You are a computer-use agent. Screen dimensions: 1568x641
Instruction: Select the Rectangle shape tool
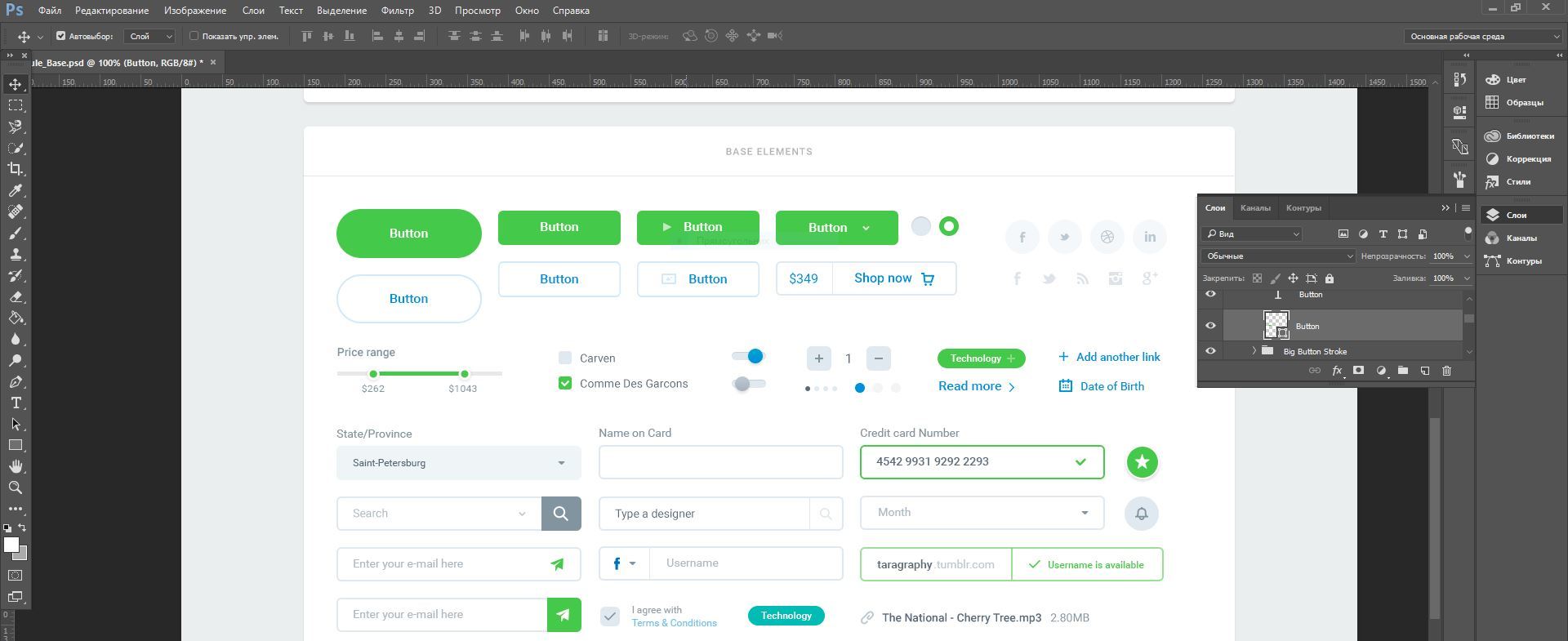point(16,445)
